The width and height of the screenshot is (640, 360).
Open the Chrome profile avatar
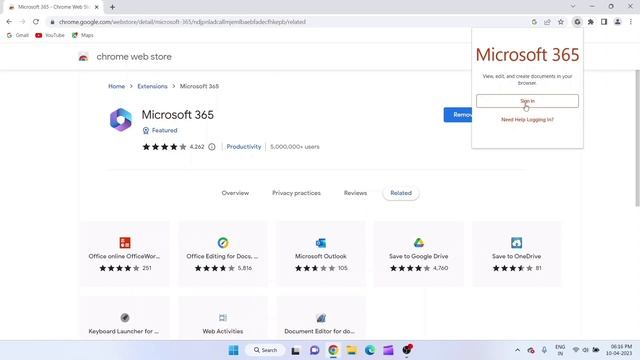tap(618, 22)
